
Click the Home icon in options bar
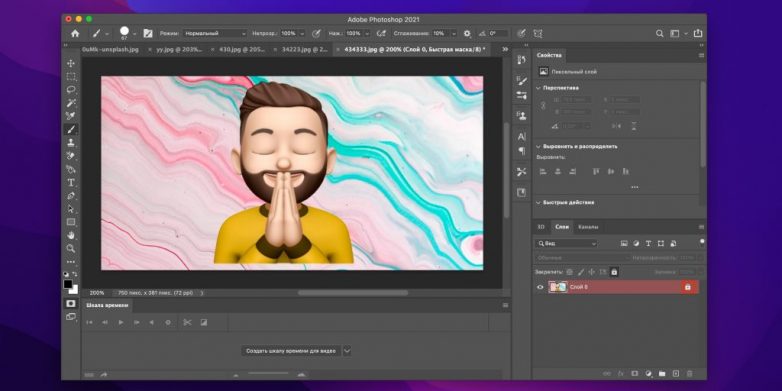coord(75,33)
